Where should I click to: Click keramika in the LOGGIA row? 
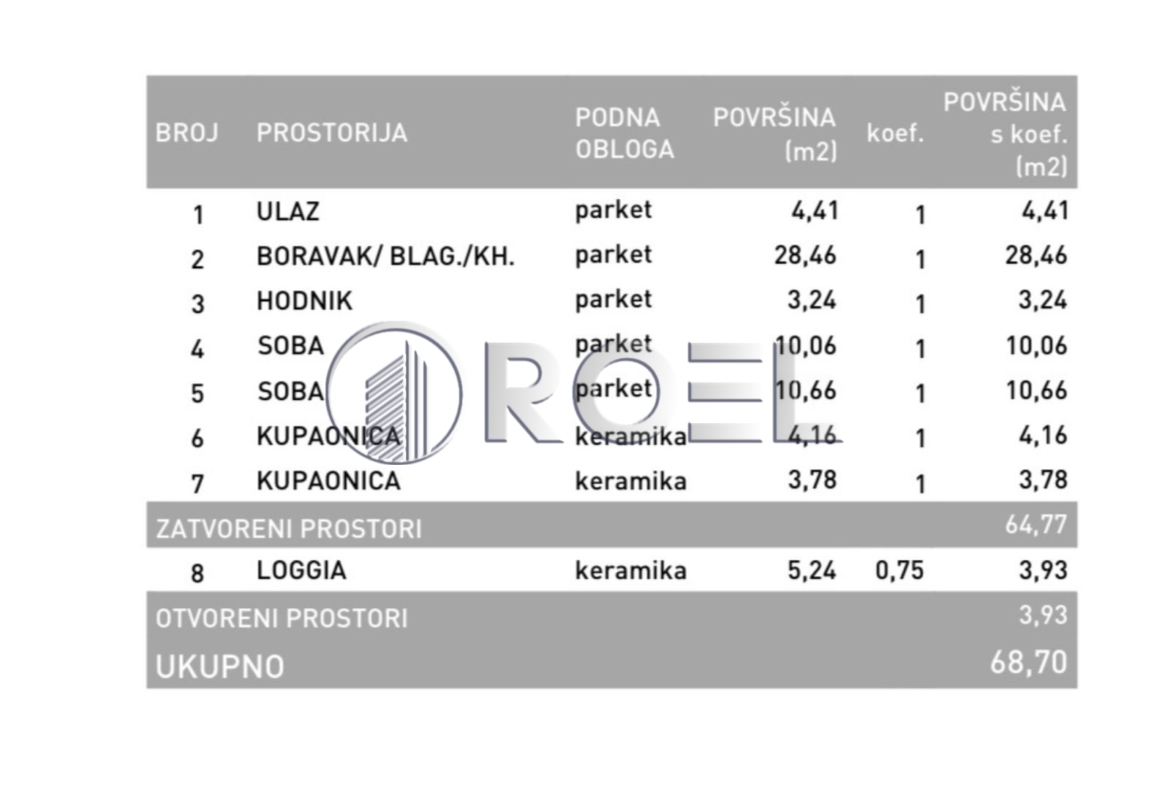(x=631, y=570)
